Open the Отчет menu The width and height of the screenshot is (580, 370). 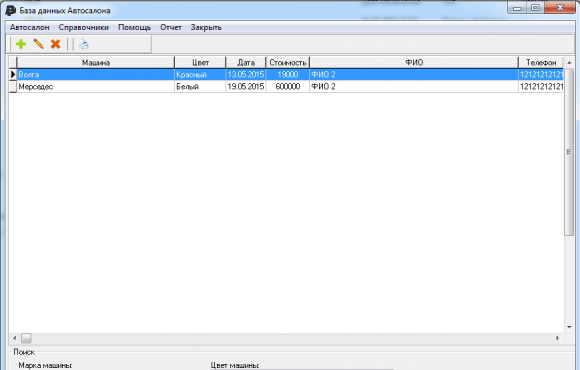[x=171, y=27]
